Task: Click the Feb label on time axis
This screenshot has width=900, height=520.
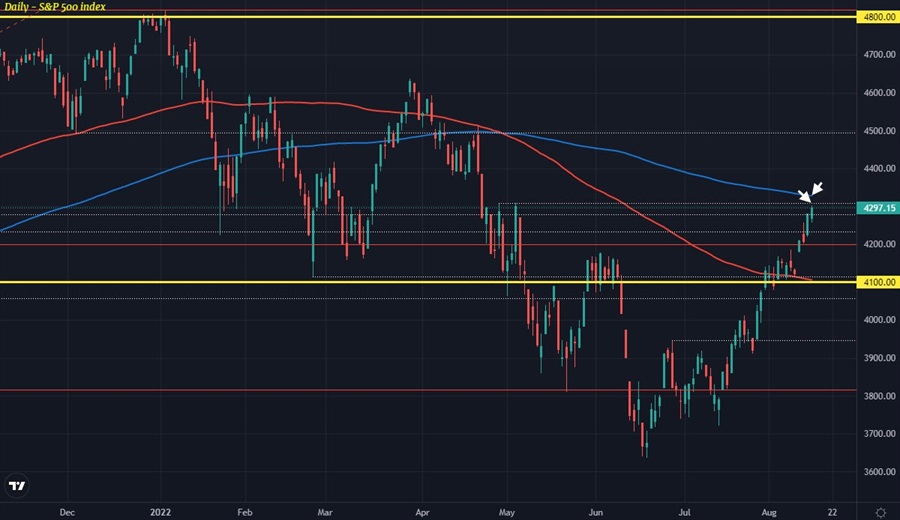Action: tap(245, 512)
